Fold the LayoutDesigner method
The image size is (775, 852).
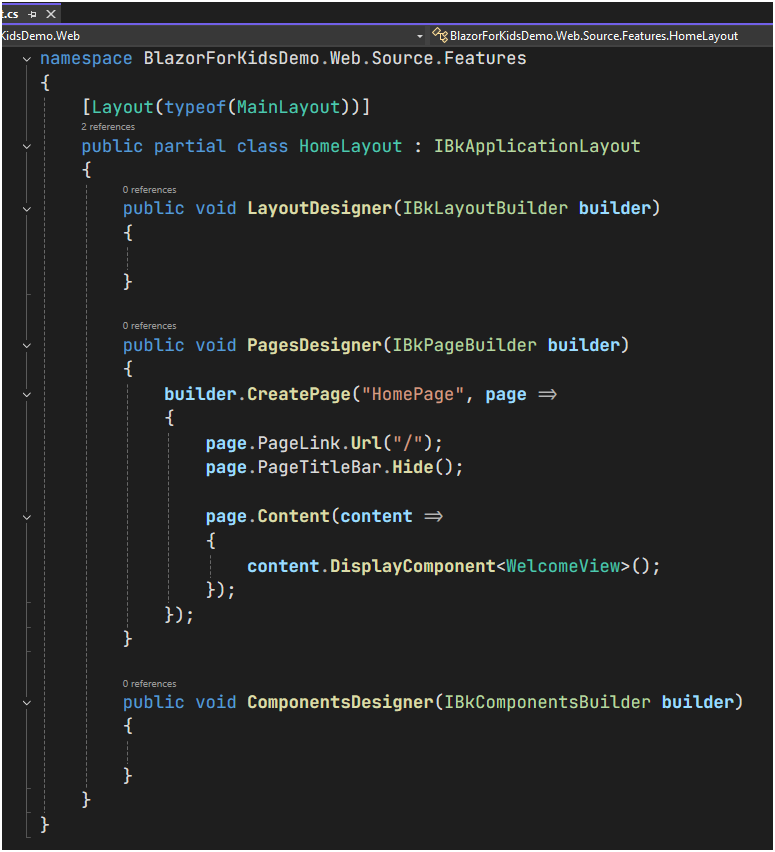(x=26, y=209)
